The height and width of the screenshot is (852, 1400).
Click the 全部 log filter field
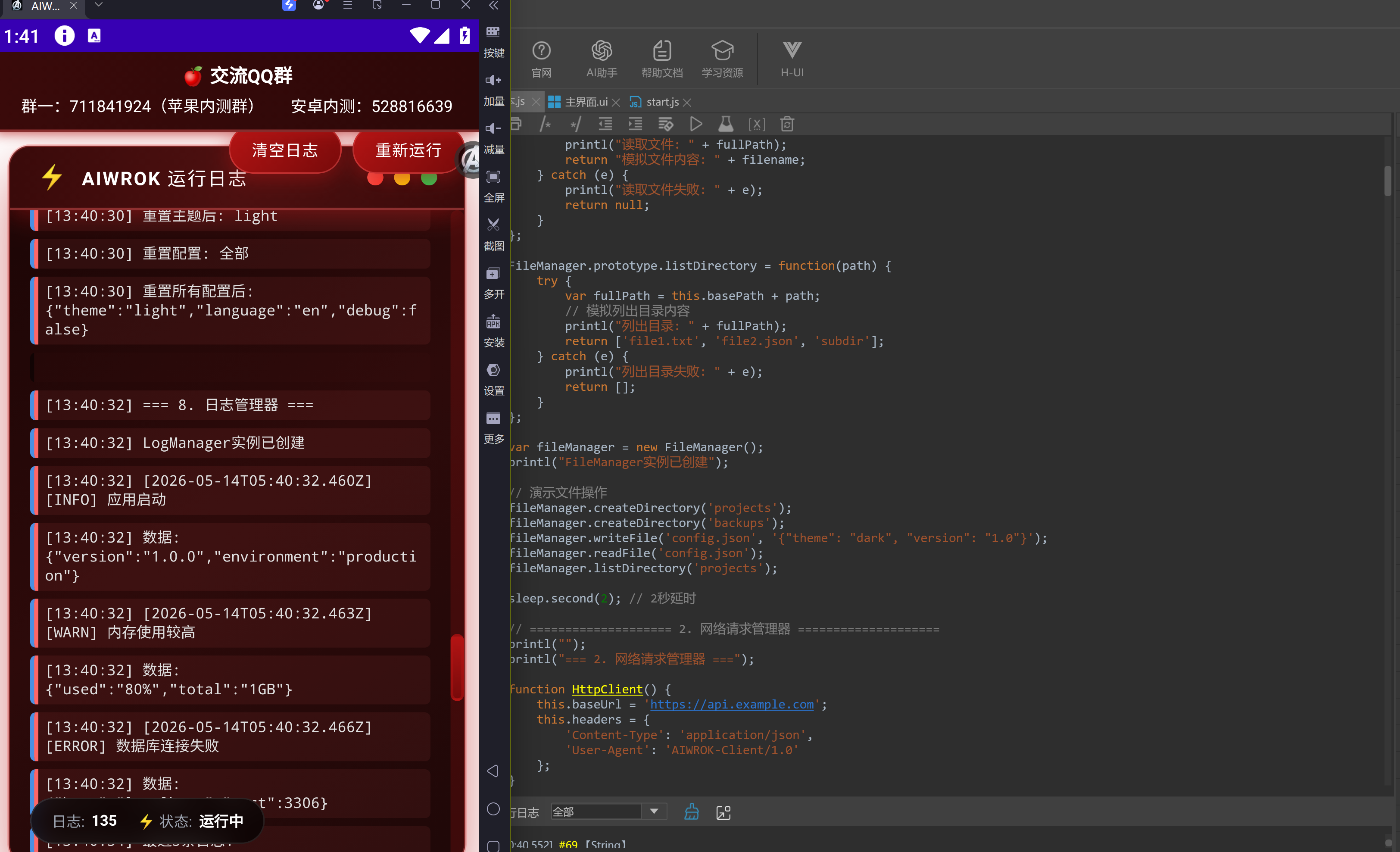pos(596,811)
